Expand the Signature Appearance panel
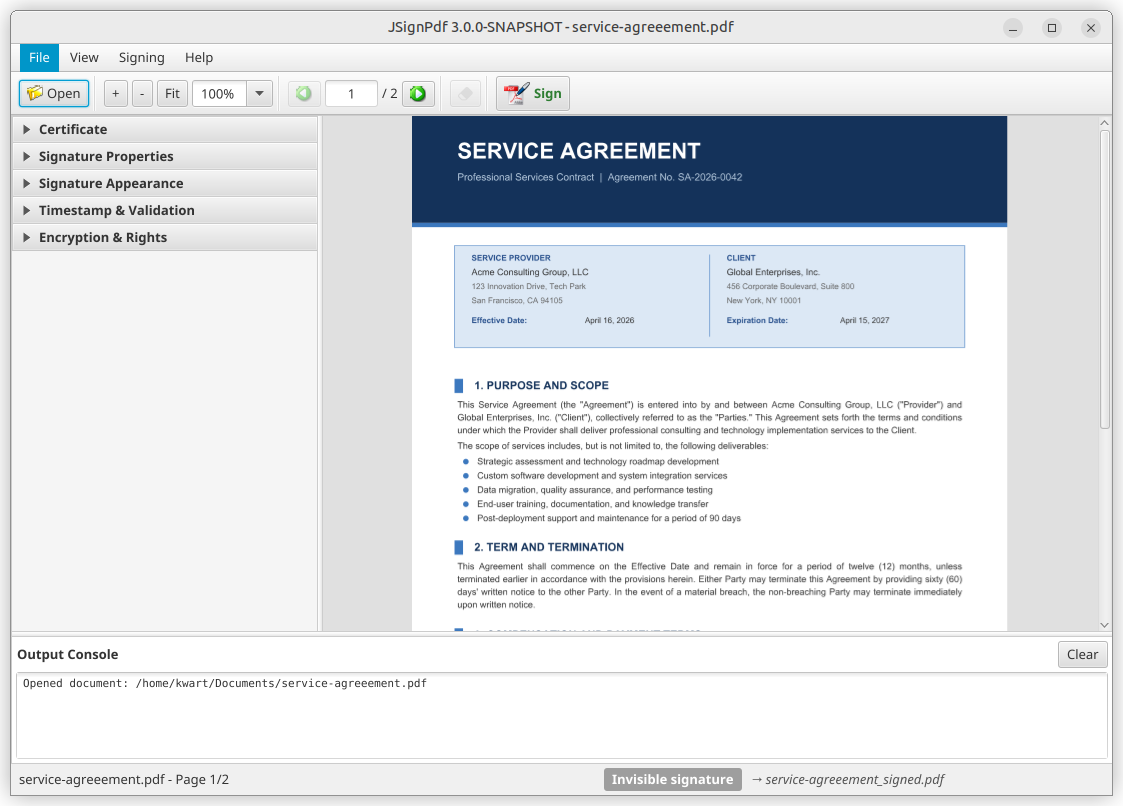This screenshot has height=806, width=1123. coord(110,183)
